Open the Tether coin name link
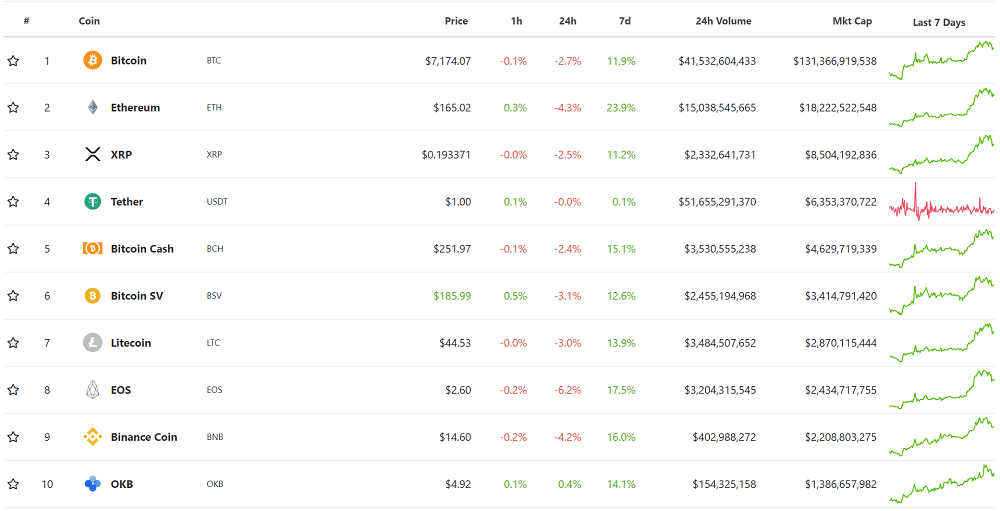Viewport: 1000px width, 511px height. pyautogui.click(x=127, y=202)
